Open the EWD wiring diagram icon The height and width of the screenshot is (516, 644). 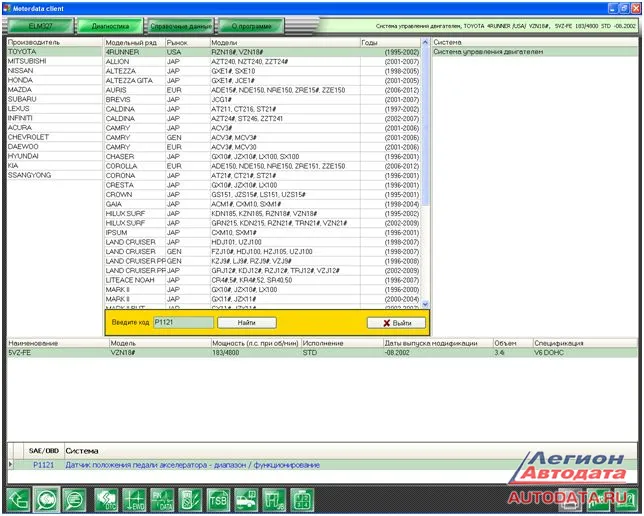[134, 500]
